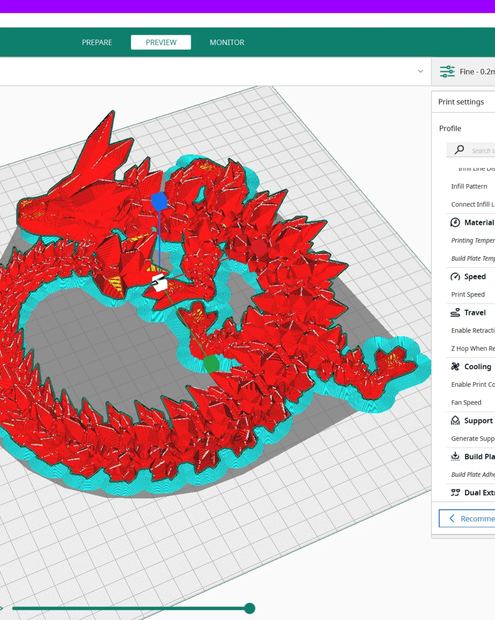Viewport: 495px width, 620px height.
Task: Click the green Y-axis move handle
Action: tap(211, 364)
